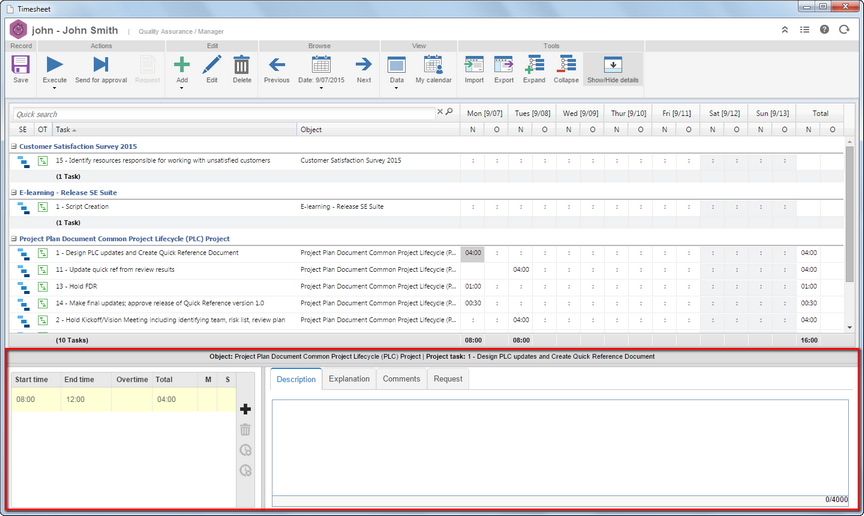Switch to the Explanation tab
Screen dimensions: 864x516
[x=349, y=379]
